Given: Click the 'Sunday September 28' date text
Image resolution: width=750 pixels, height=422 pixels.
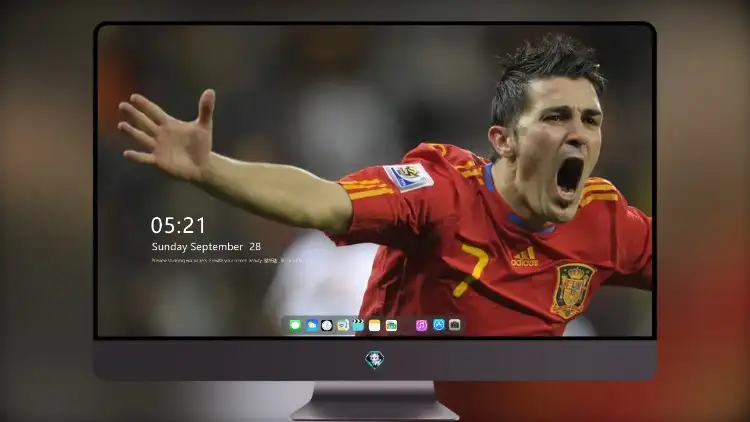Looking at the screenshot, I should point(206,247).
